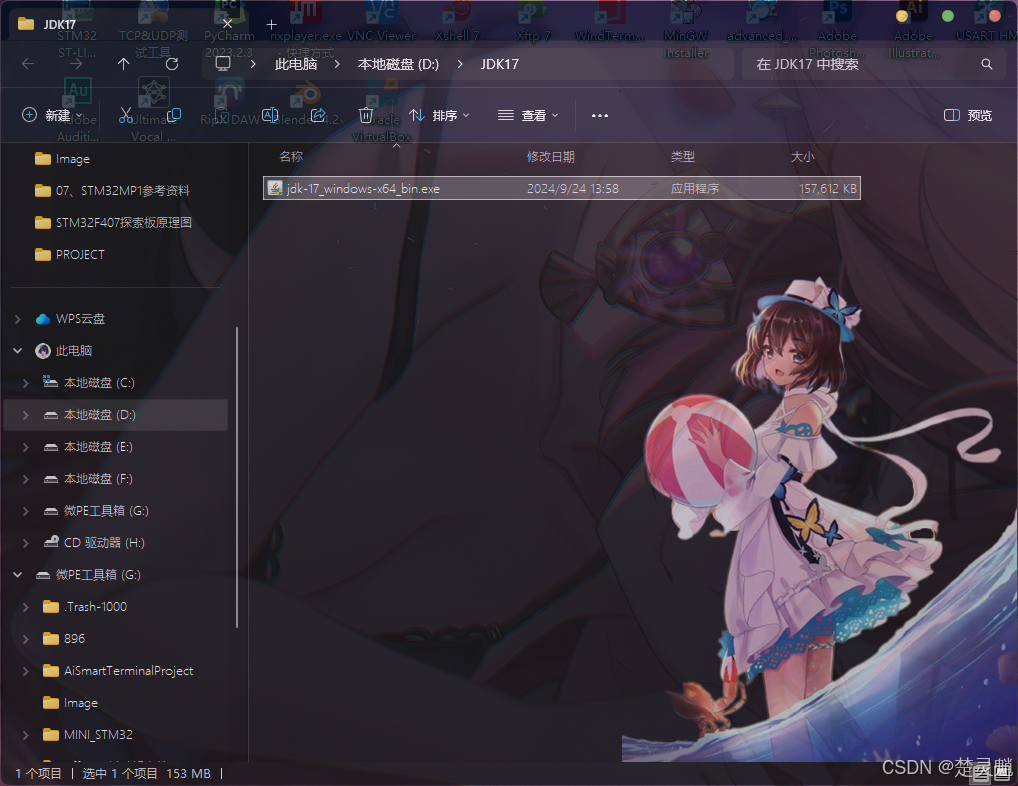Click the search magnifier icon

tap(987, 64)
